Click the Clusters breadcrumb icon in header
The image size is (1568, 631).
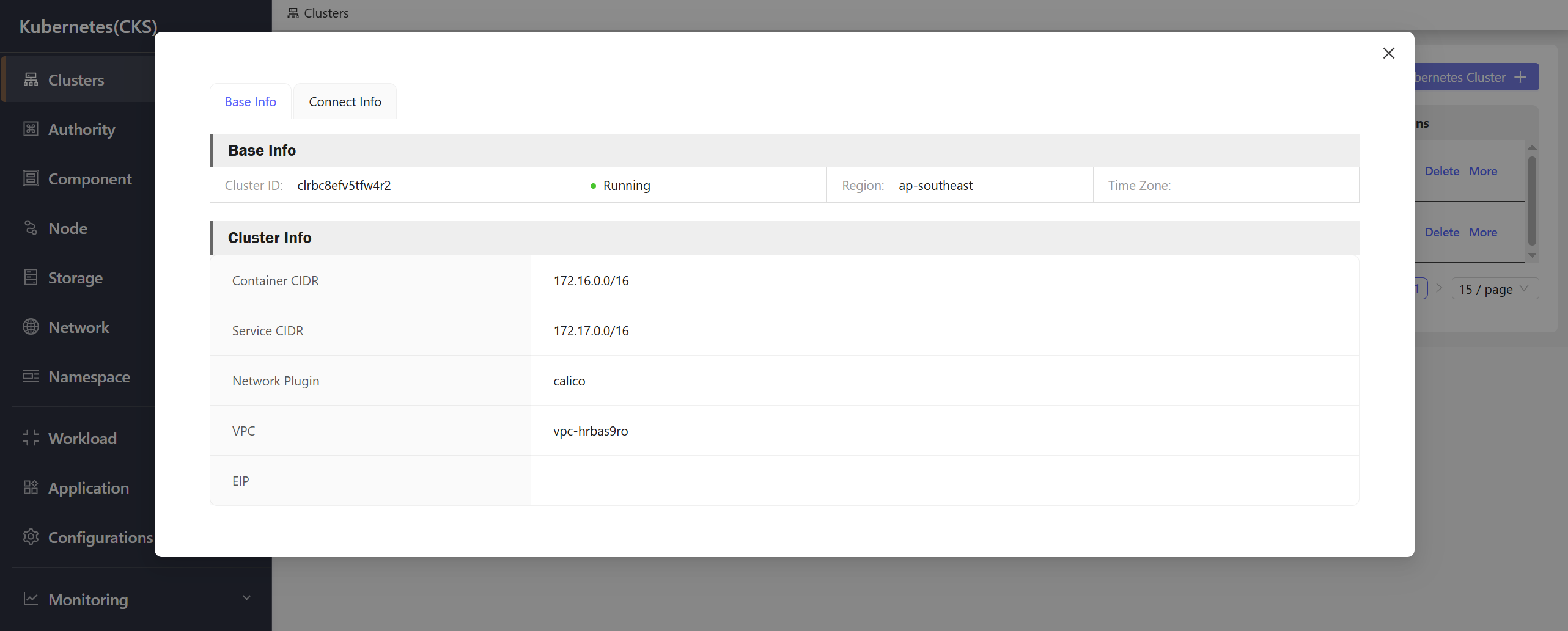point(293,13)
